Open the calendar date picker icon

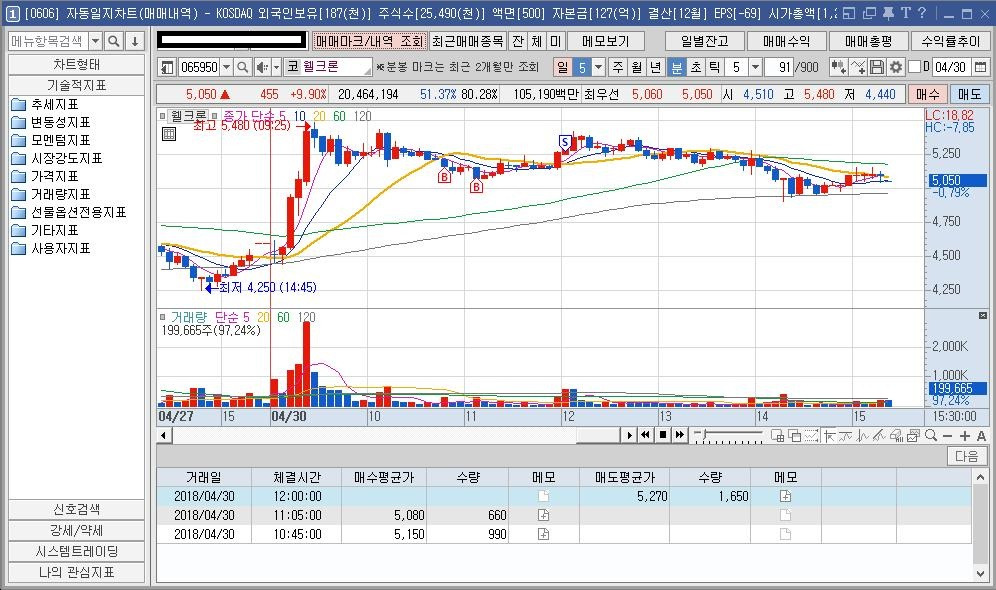coord(981,67)
